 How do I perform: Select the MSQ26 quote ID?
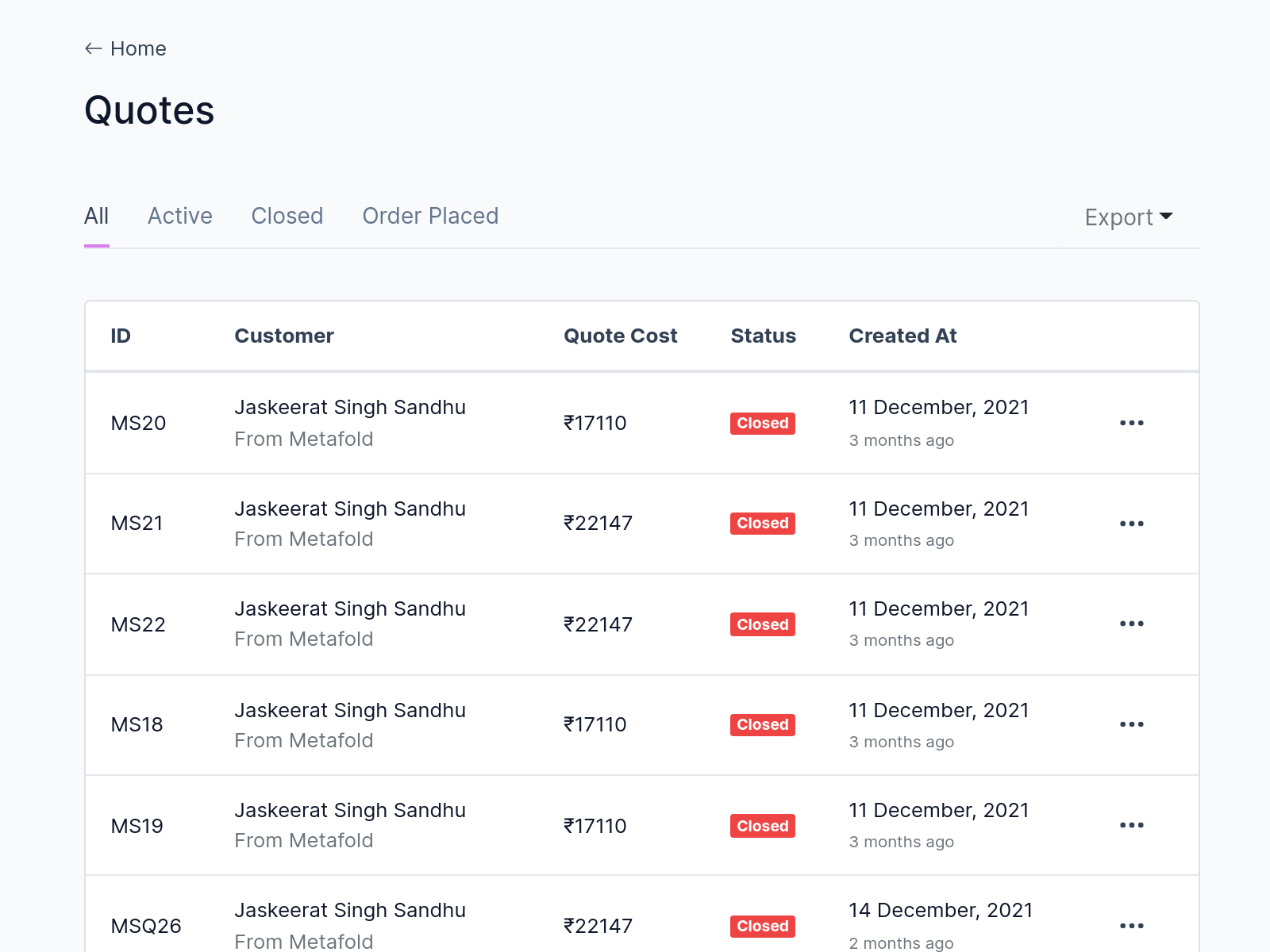[146, 926]
